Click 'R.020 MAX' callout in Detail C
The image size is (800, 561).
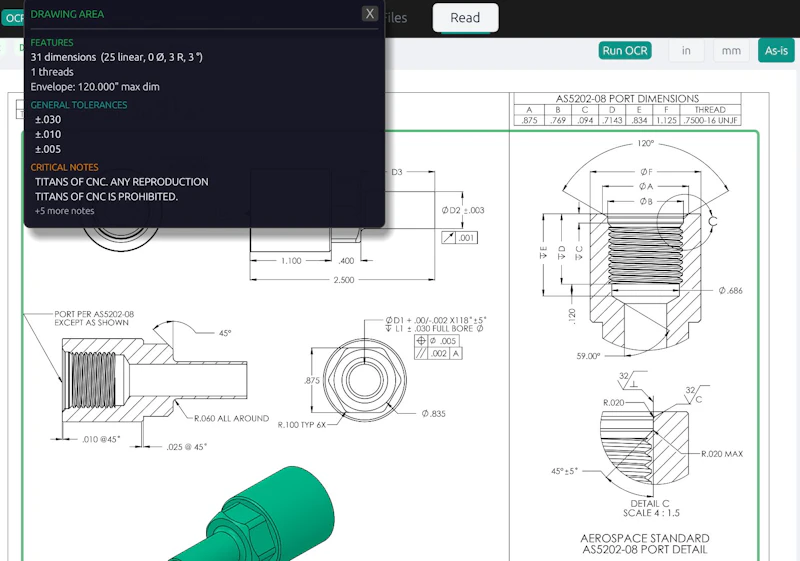point(722,454)
